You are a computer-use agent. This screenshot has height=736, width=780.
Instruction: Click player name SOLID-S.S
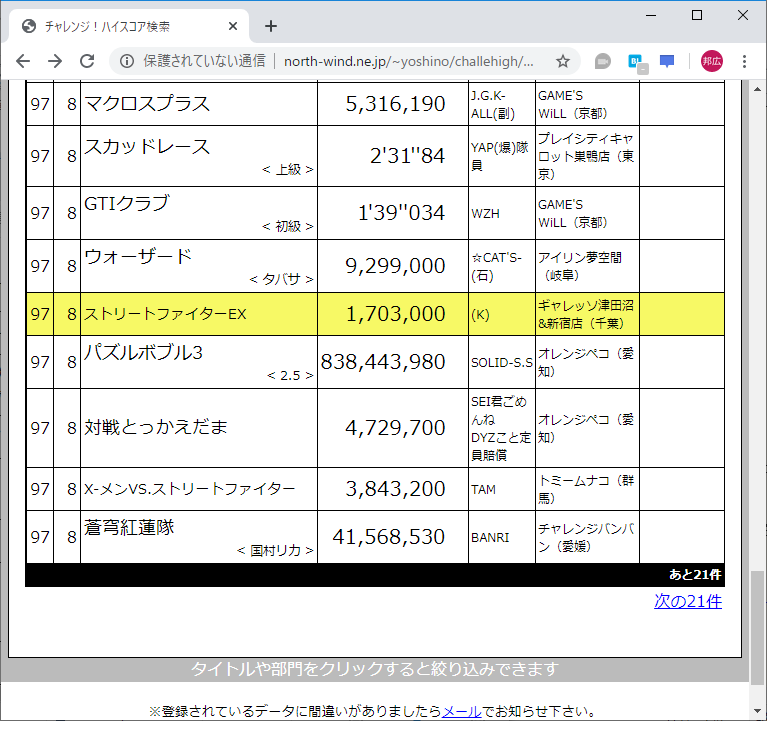[x=502, y=363]
